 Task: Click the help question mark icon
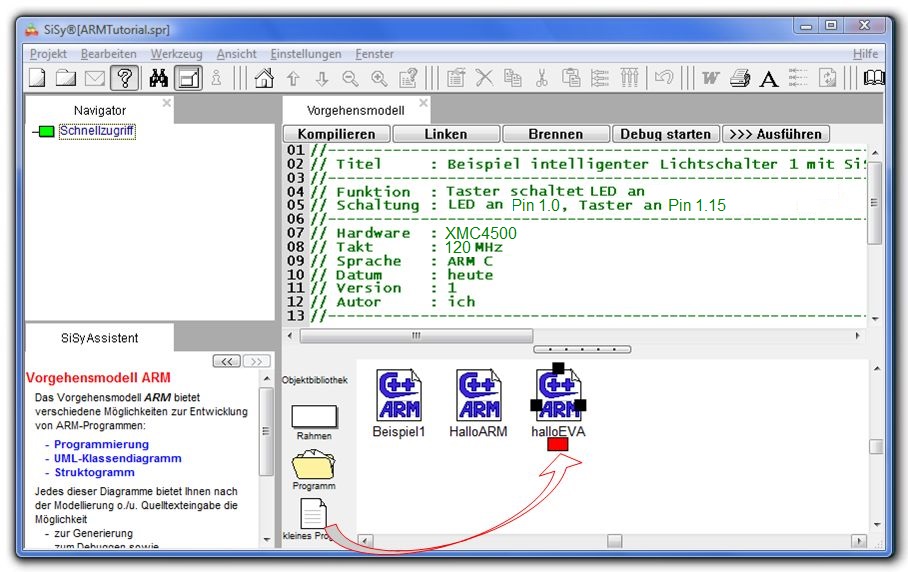tap(125, 78)
